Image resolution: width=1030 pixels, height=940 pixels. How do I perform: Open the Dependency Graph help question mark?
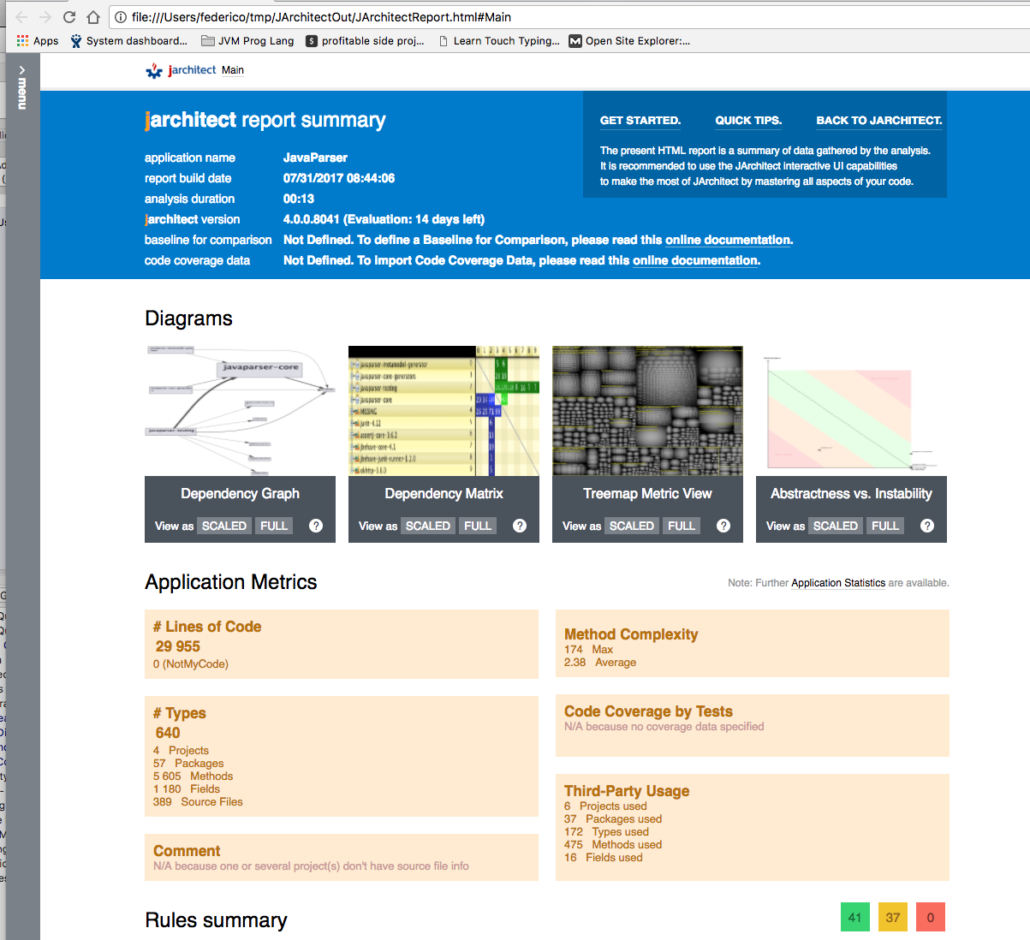pos(316,525)
